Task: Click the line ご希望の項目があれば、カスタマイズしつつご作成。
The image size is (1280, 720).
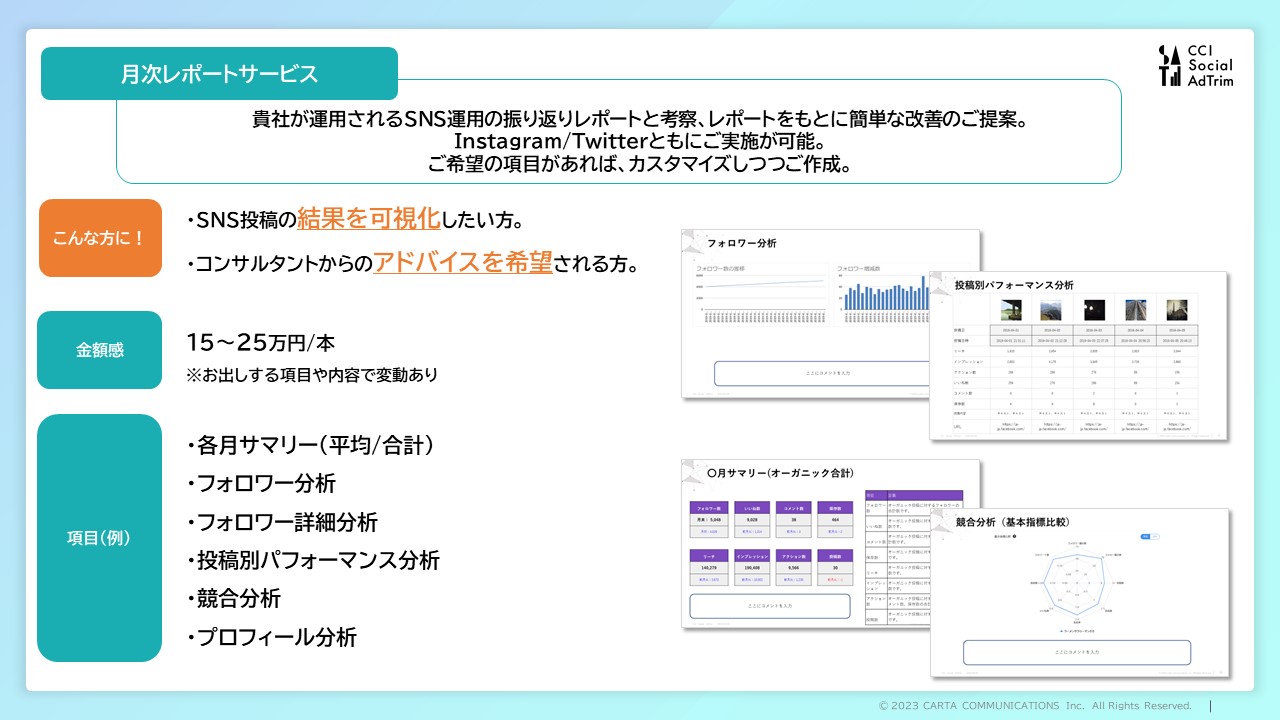Action: (x=639, y=164)
